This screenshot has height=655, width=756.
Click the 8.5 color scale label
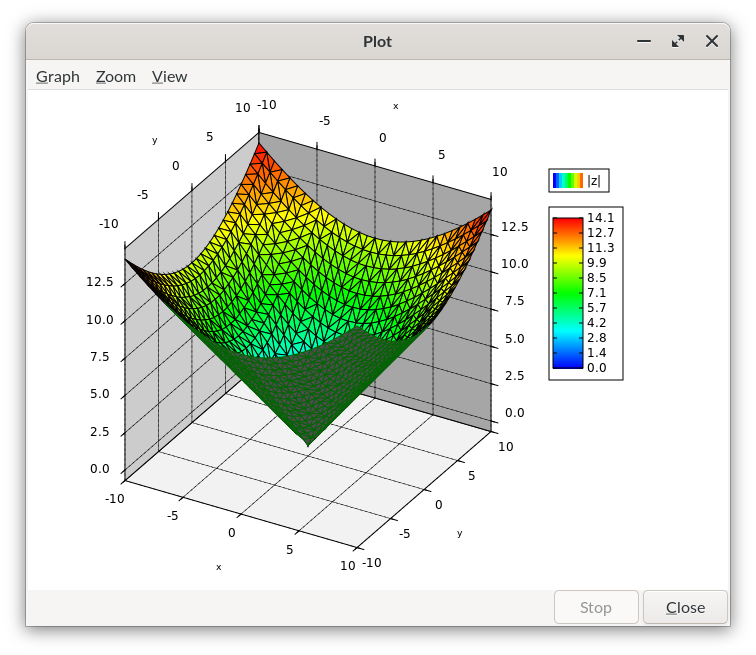(596, 278)
